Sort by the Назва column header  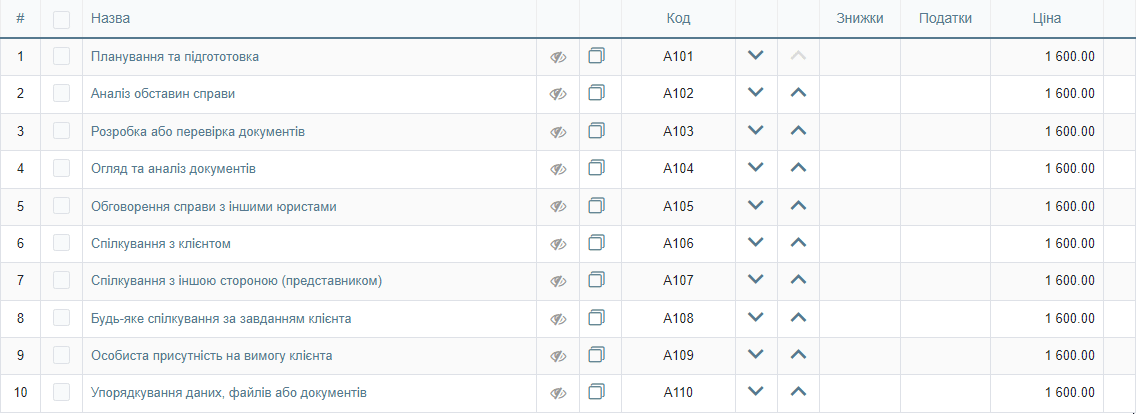[x=110, y=19]
